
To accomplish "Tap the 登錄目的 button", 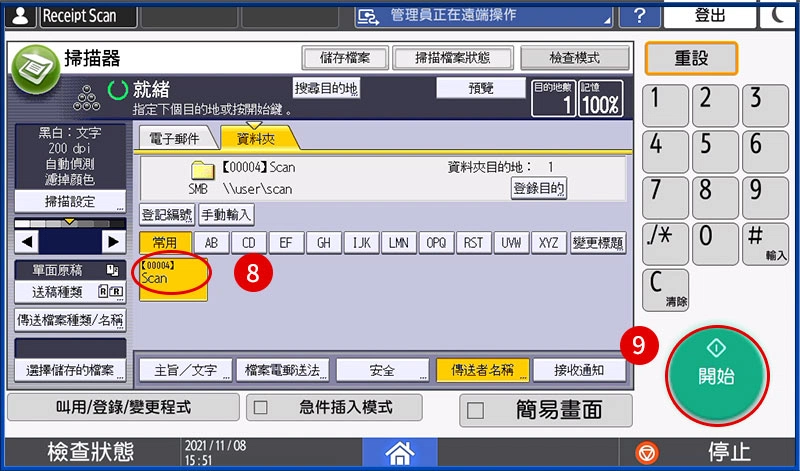I will tap(539, 188).
